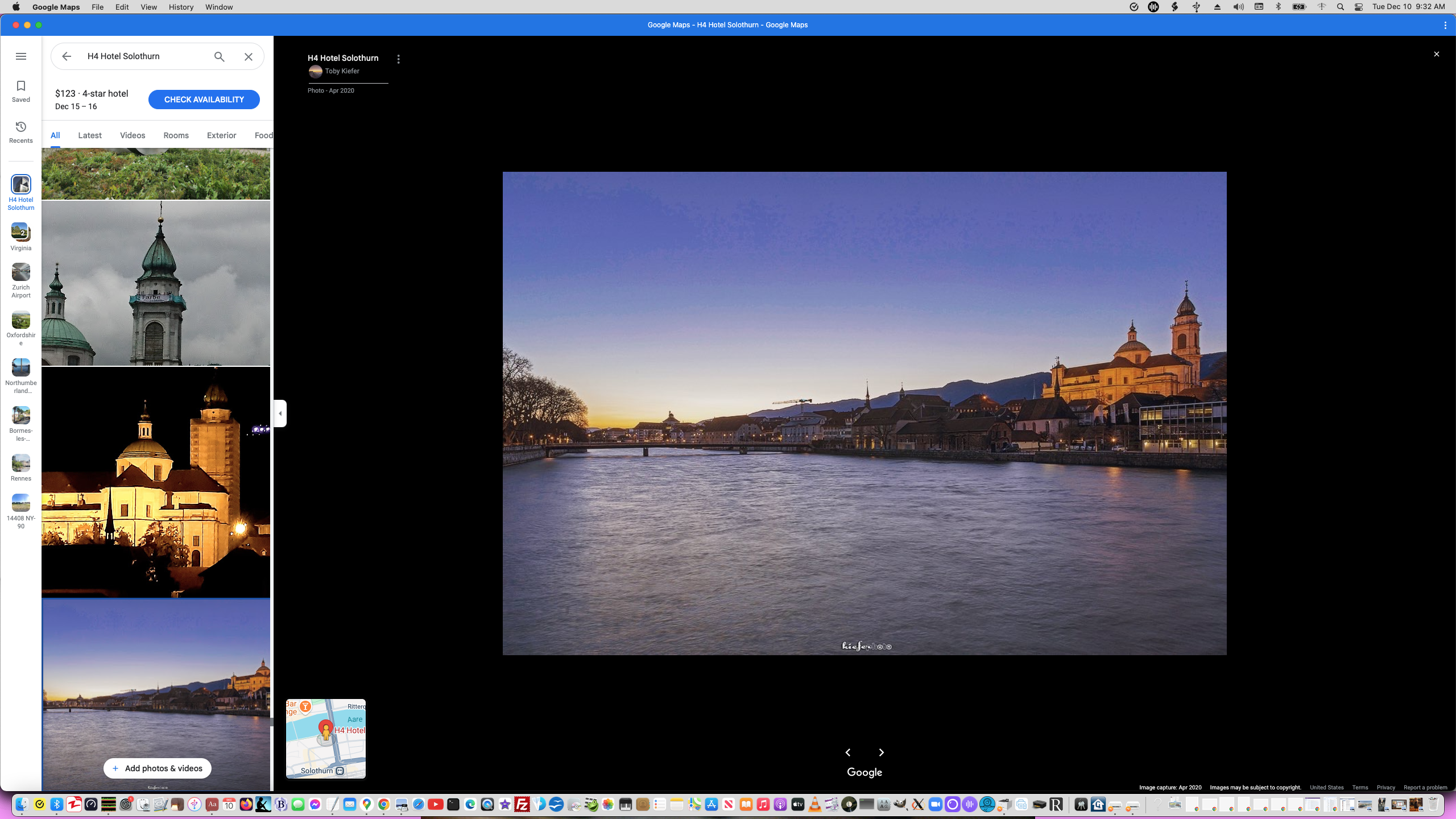Switch to the Rooms tab
Image resolution: width=1456 pixels, height=819 pixels.
pos(176,135)
